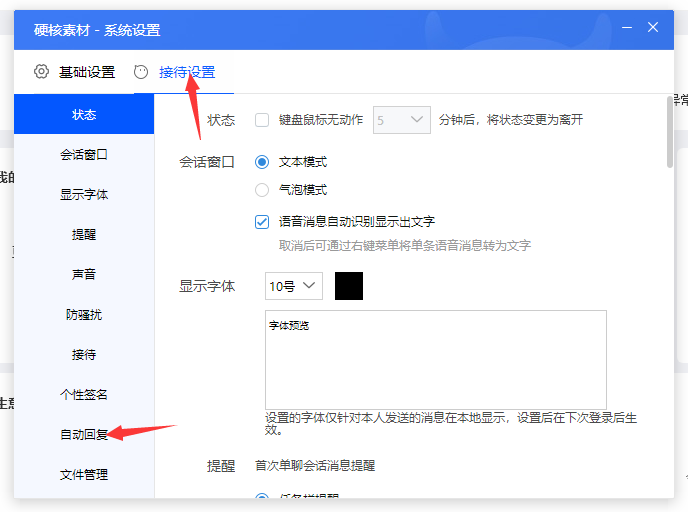Open the 基础设置 tab
Screen dimensions: 688x512
(86, 72)
